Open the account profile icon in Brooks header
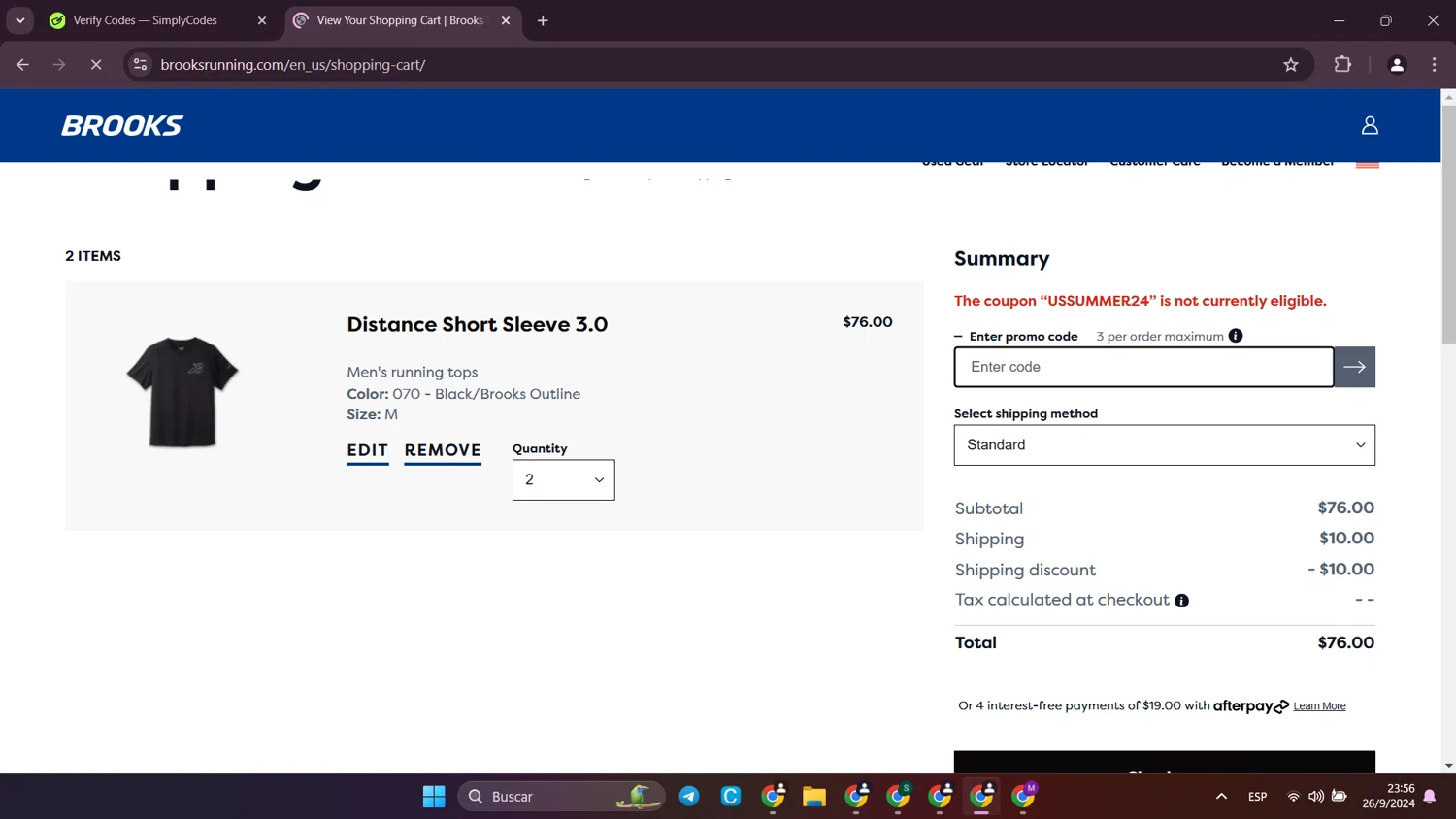Image resolution: width=1456 pixels, height=819 pixels. (x=1370, y=125)
